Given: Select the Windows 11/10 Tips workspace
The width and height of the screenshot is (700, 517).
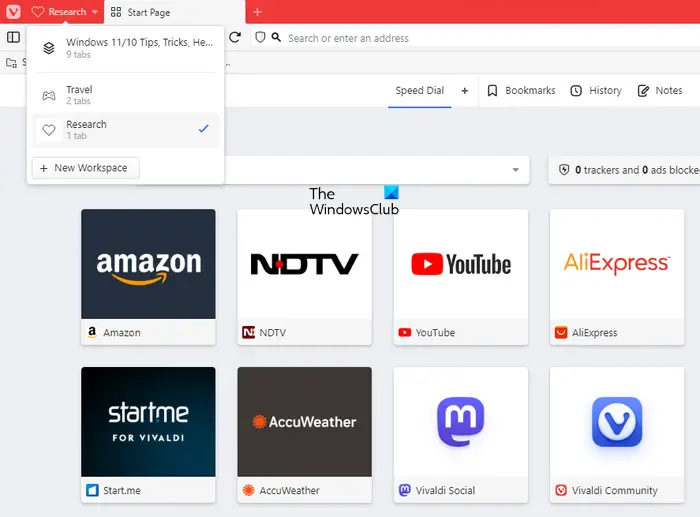Looking at the screenshot, I should pos(127,48).
